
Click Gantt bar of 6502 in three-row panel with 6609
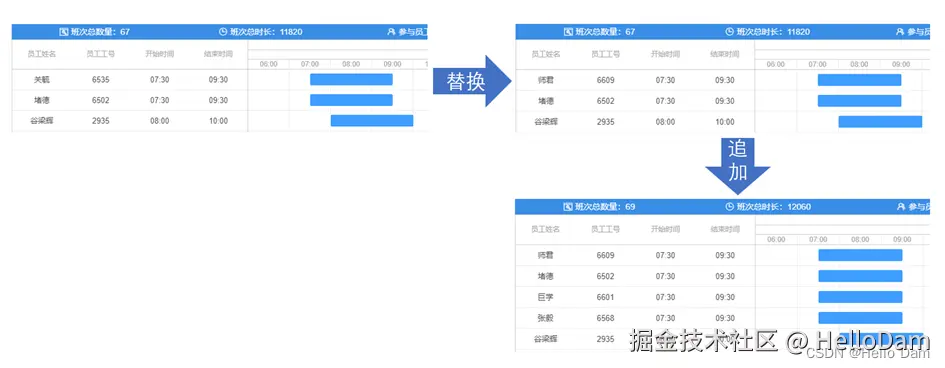859,101
